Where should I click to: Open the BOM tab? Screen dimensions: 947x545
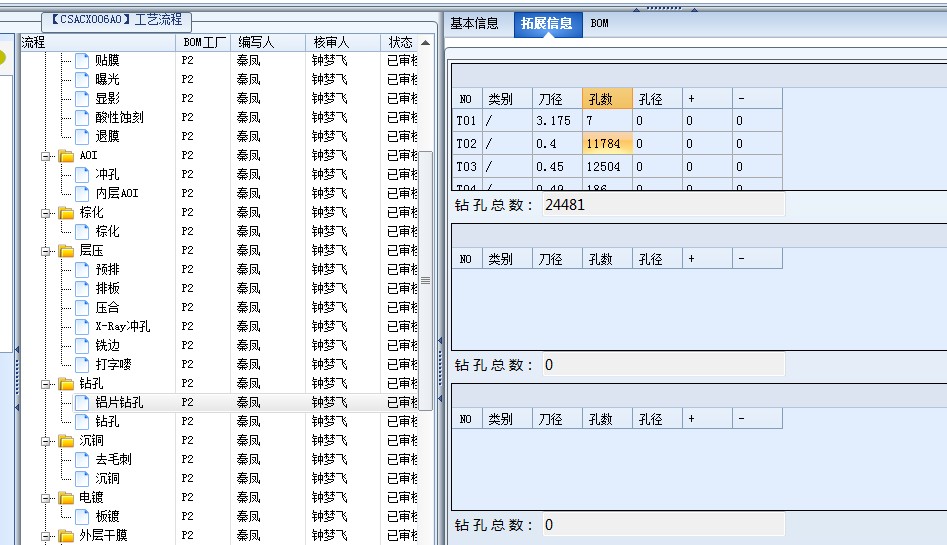599,23
